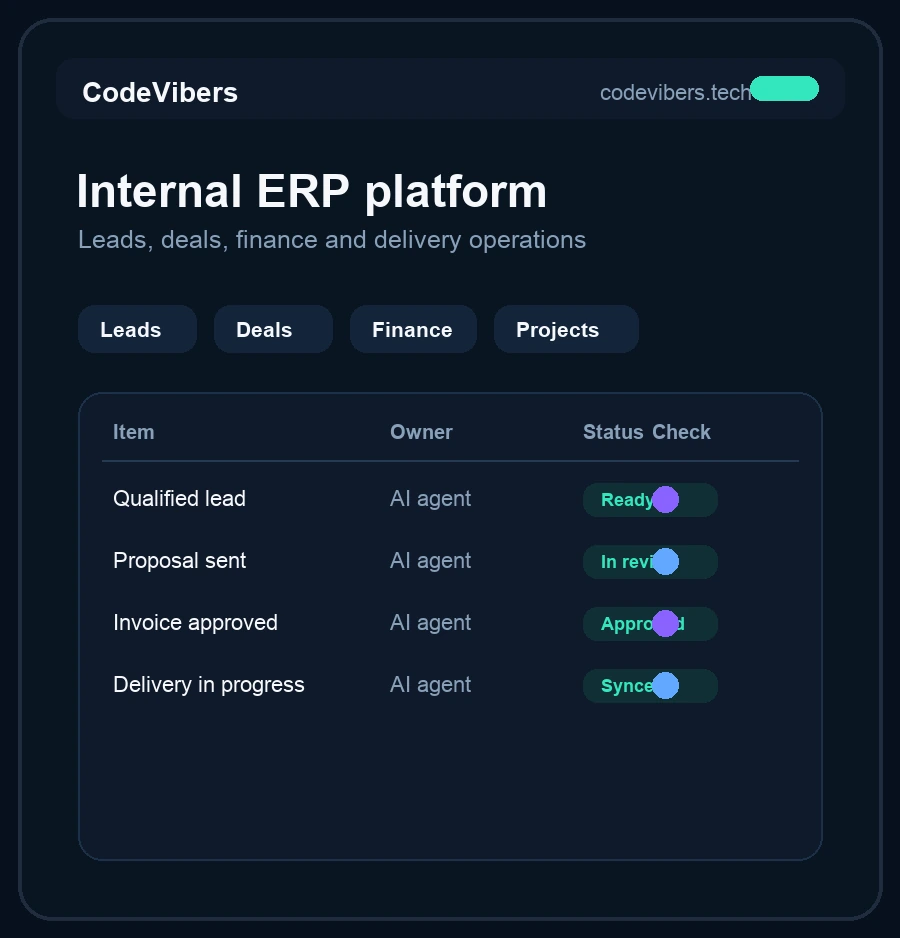Screen dimensions: 900x938
Task: Click the codevibers.tech link
Action: point(676,93)
